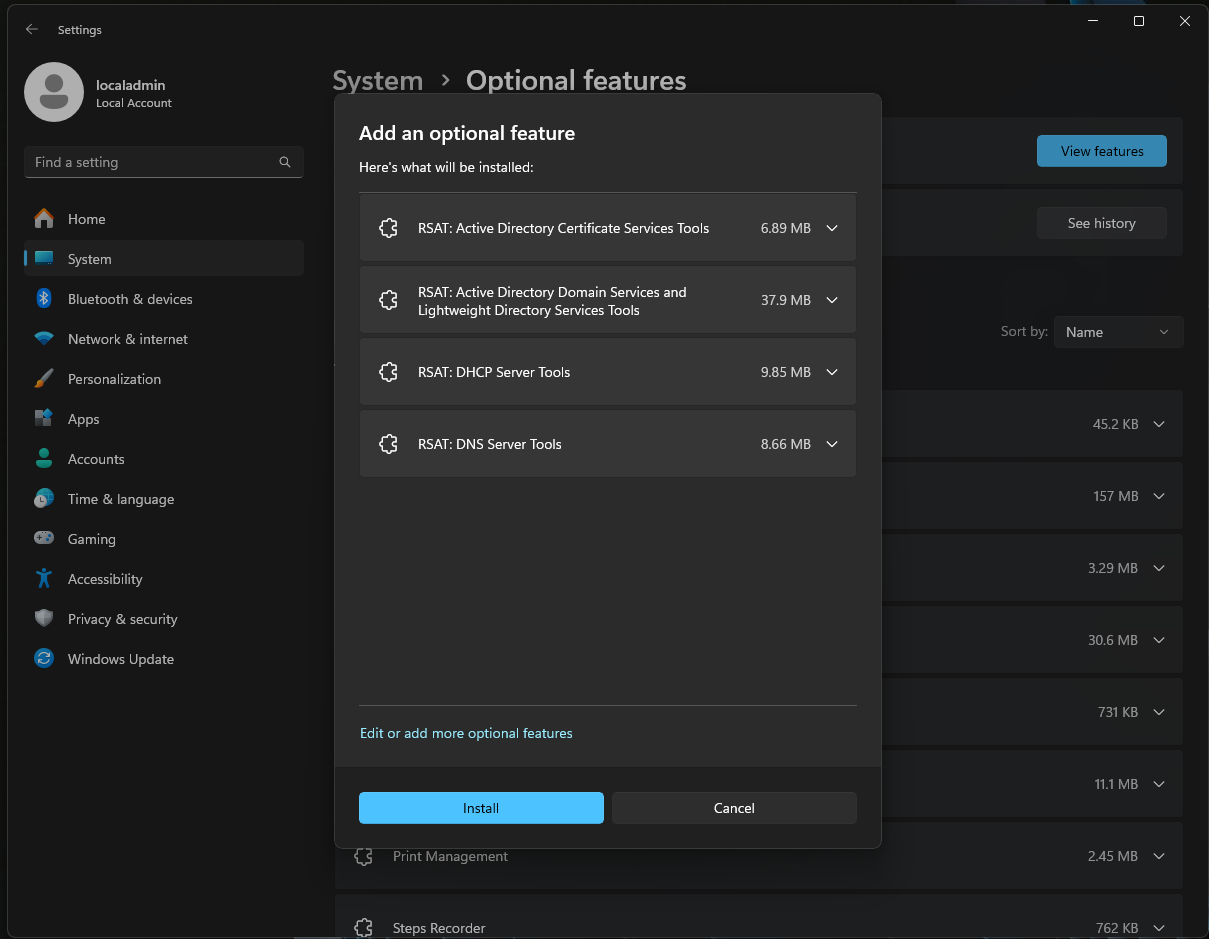
Task: Click in the Find a setting field
Action: point(150,162)
